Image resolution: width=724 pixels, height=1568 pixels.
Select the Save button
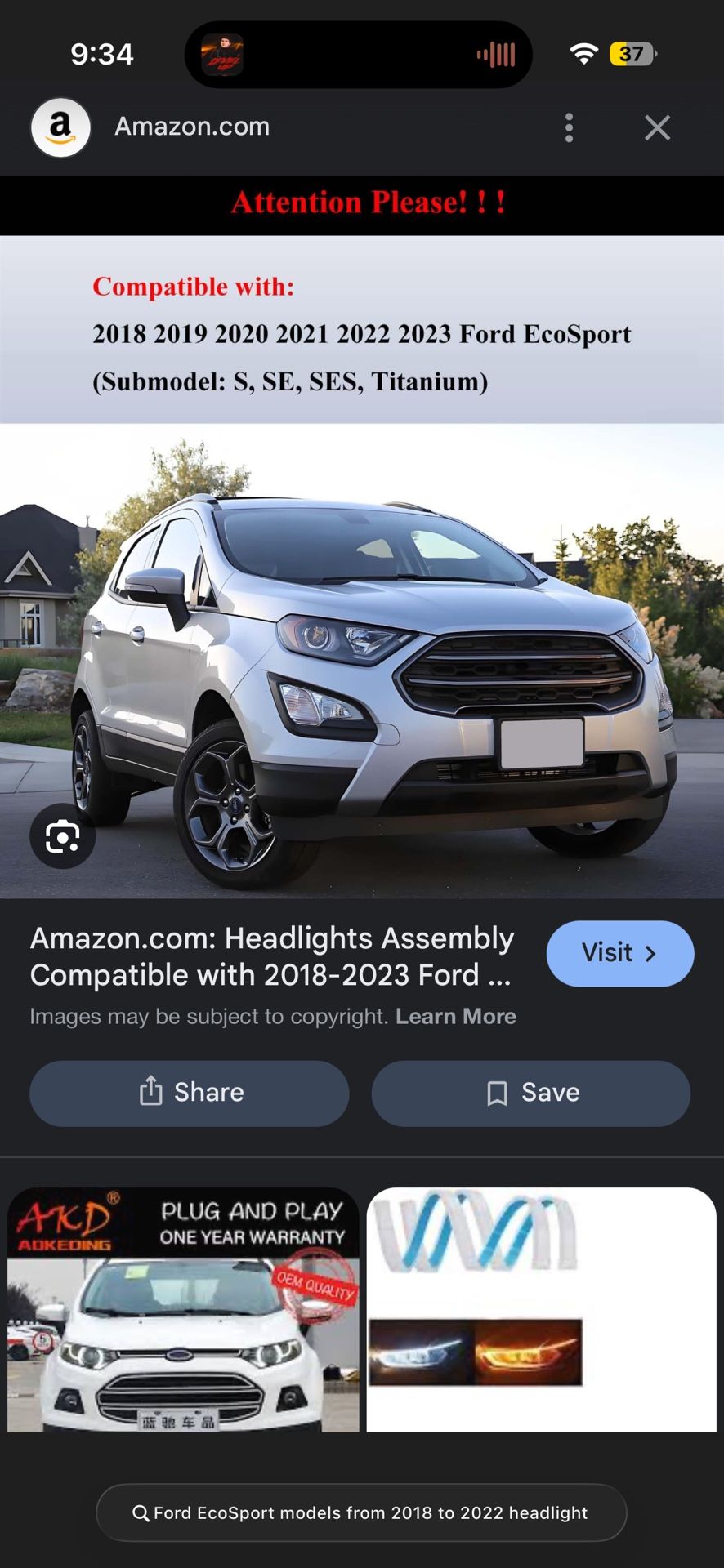531,1094
